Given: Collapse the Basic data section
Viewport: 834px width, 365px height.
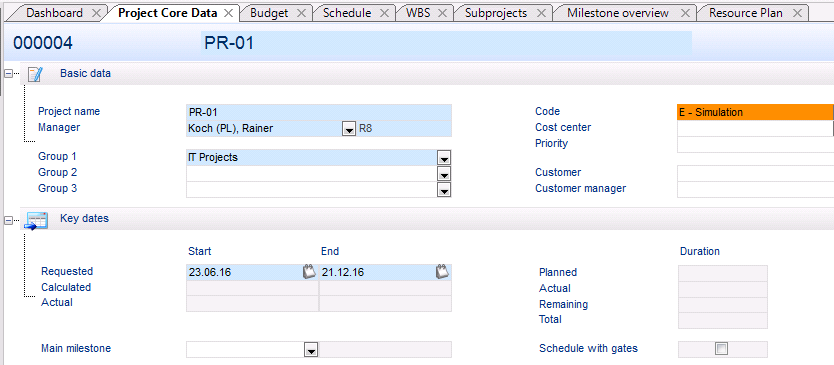Looking at the screenshot, I should (8, 74).
